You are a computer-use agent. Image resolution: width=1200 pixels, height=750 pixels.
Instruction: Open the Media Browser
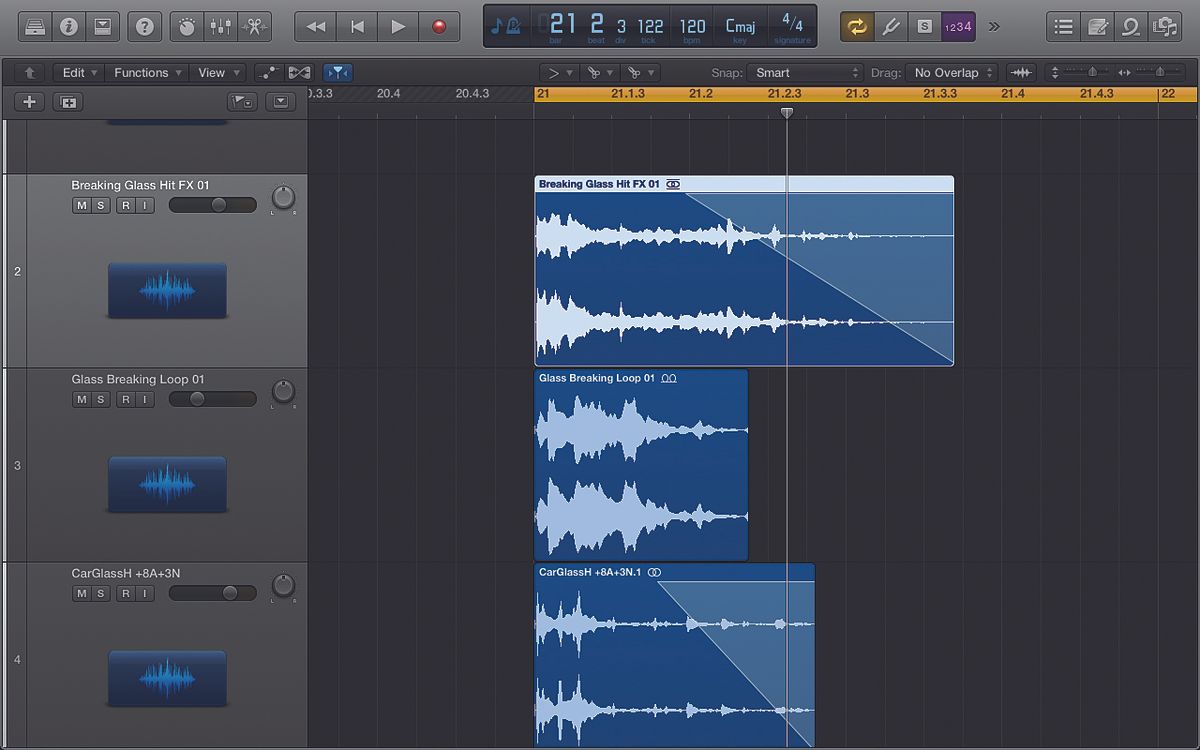tap(1166, 25)
